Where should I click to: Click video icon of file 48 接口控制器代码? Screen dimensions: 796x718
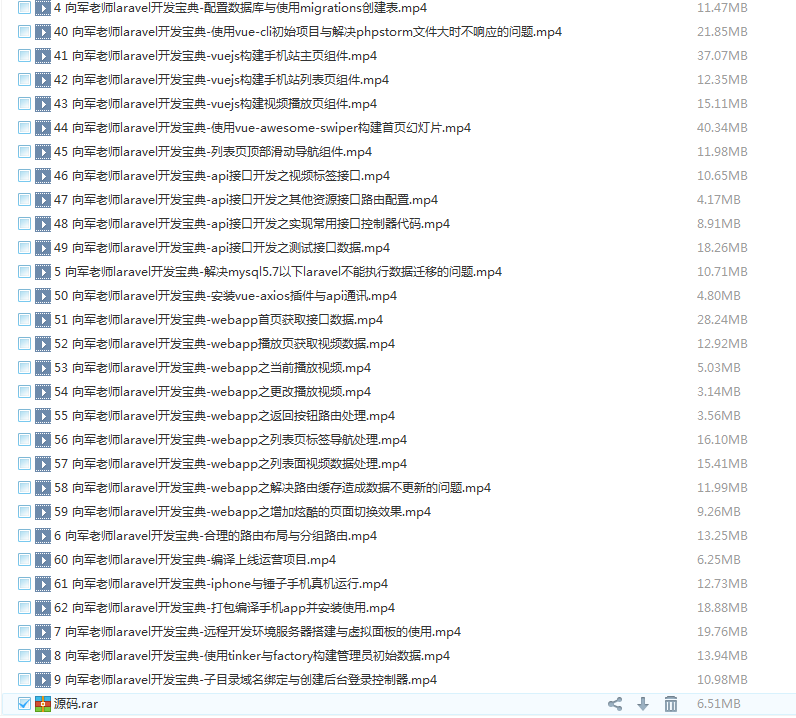pyautogui.click(x=43, y=224)
